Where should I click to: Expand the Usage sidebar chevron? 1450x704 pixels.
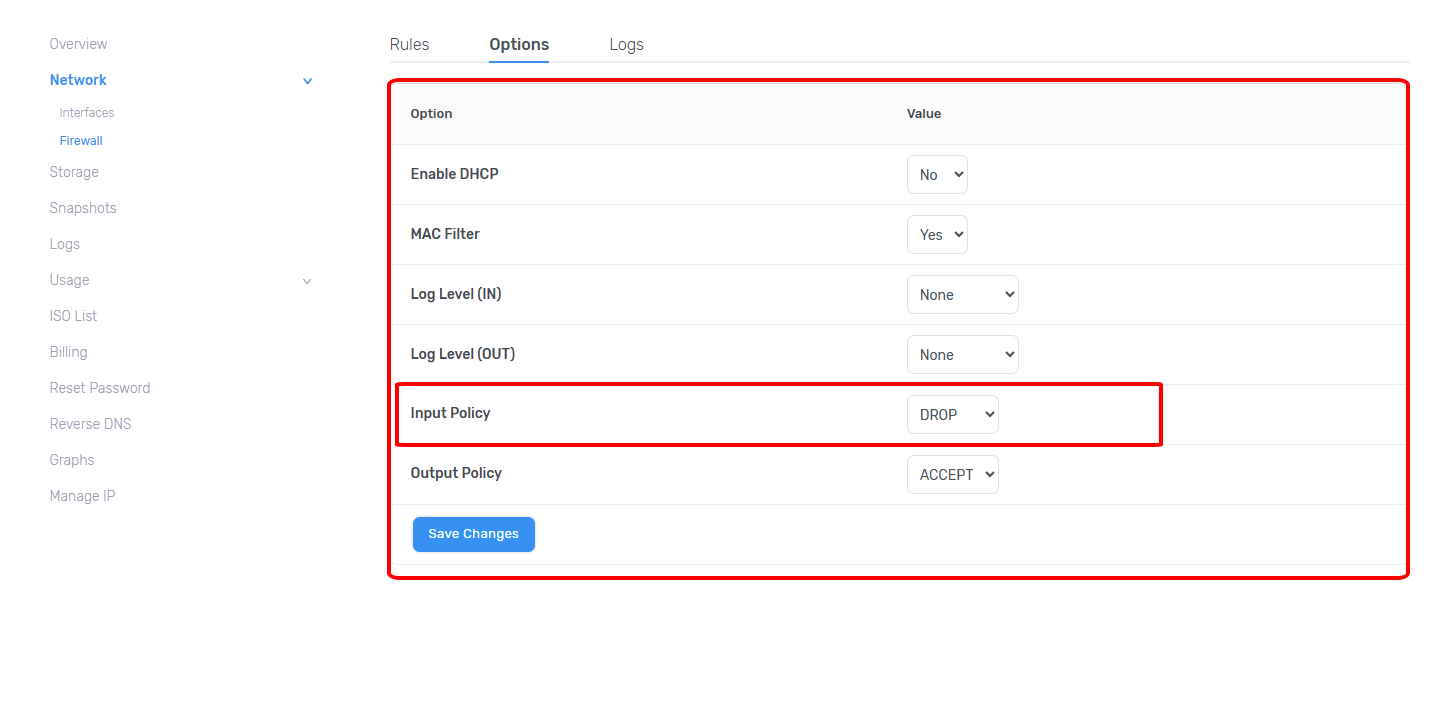[307, 281]
